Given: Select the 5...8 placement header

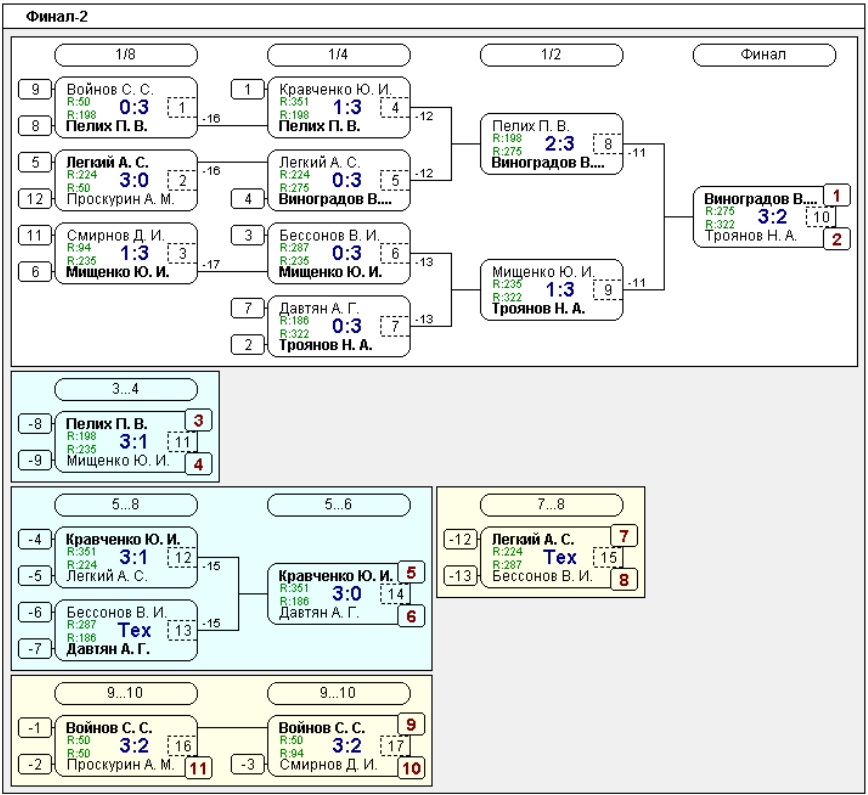Looking at the screenshot, I should tap(126, 505).
